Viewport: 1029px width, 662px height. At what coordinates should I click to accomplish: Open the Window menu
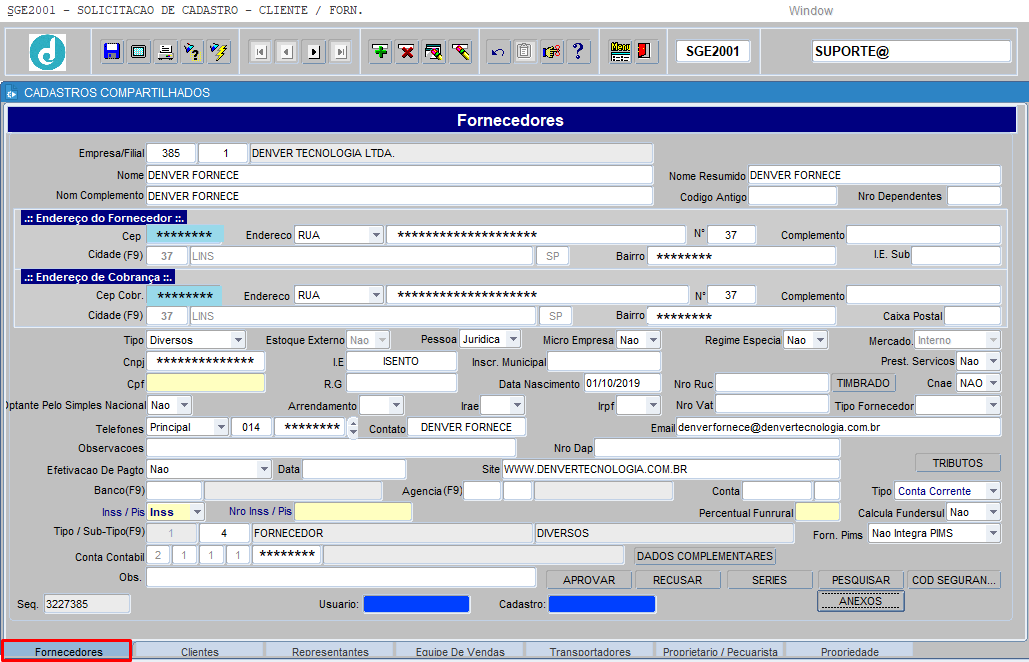point(810,10)
